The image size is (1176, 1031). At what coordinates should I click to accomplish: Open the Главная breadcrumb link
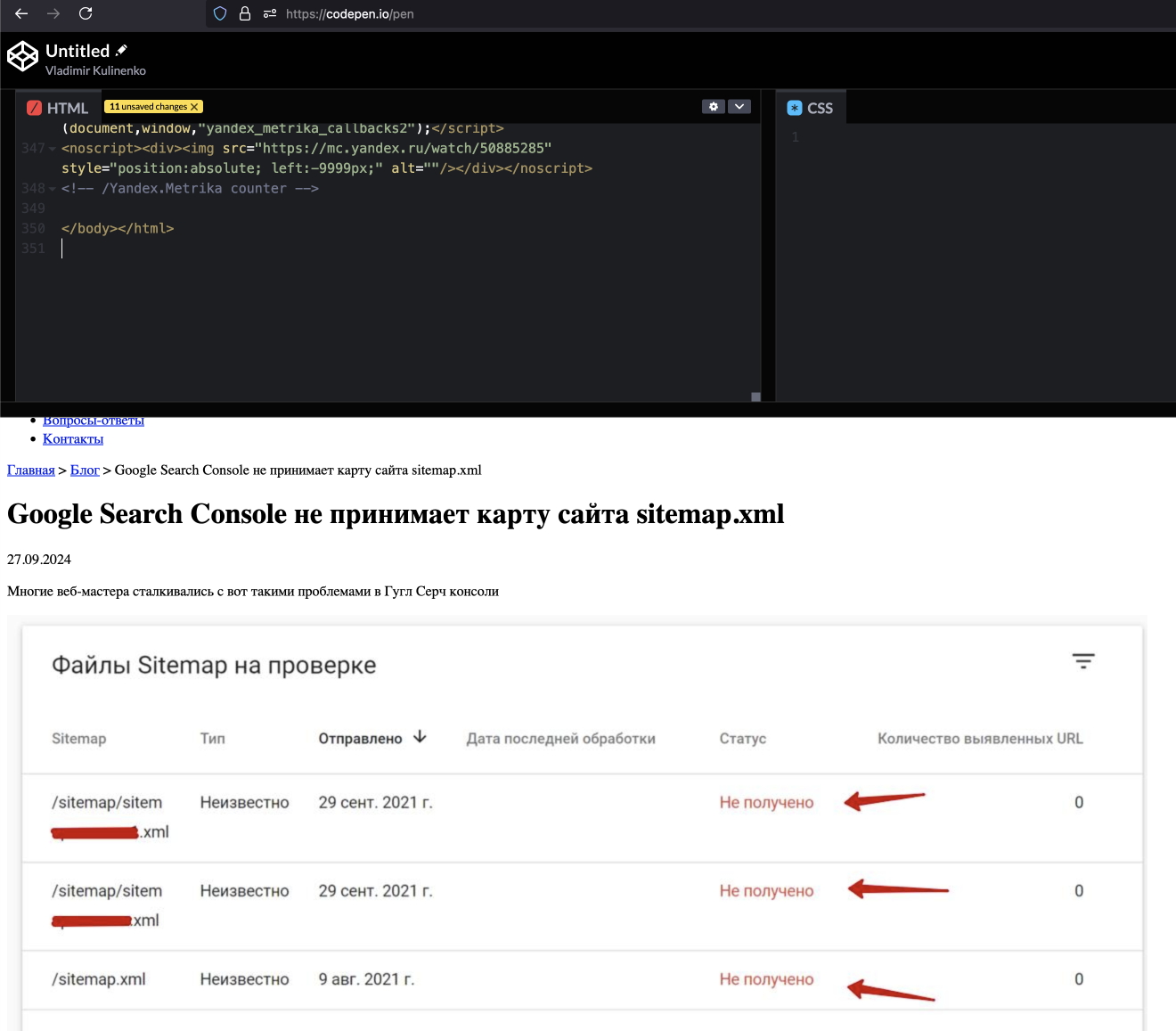point(31,470)
